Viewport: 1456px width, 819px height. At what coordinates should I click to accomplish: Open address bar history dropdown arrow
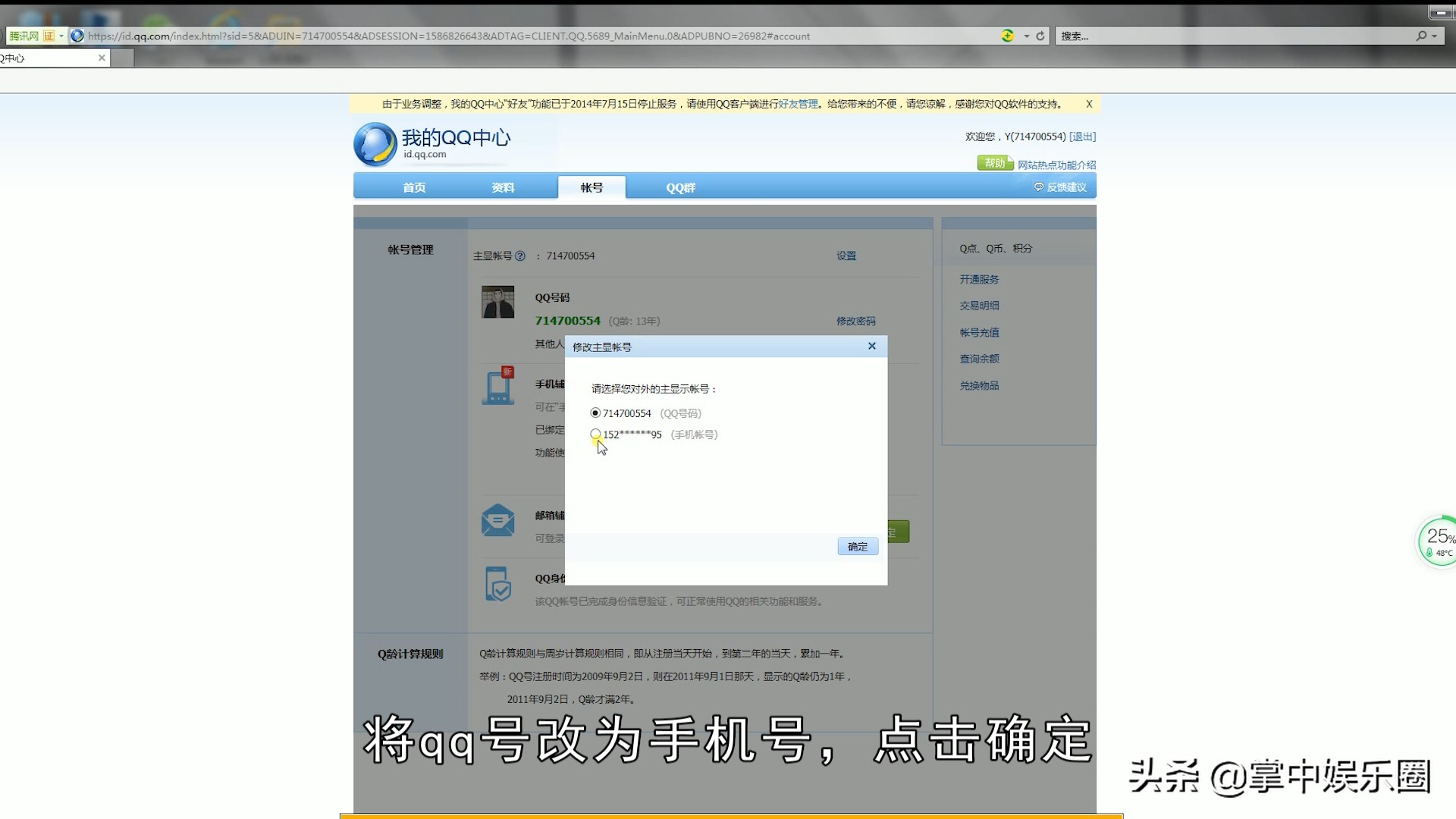(1026, 36)
